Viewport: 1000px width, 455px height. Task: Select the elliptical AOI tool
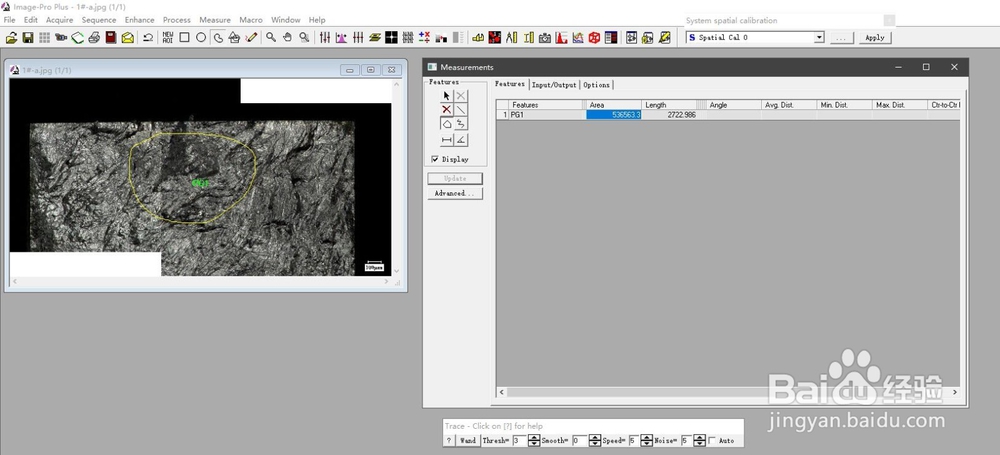(x=201, y=38)
